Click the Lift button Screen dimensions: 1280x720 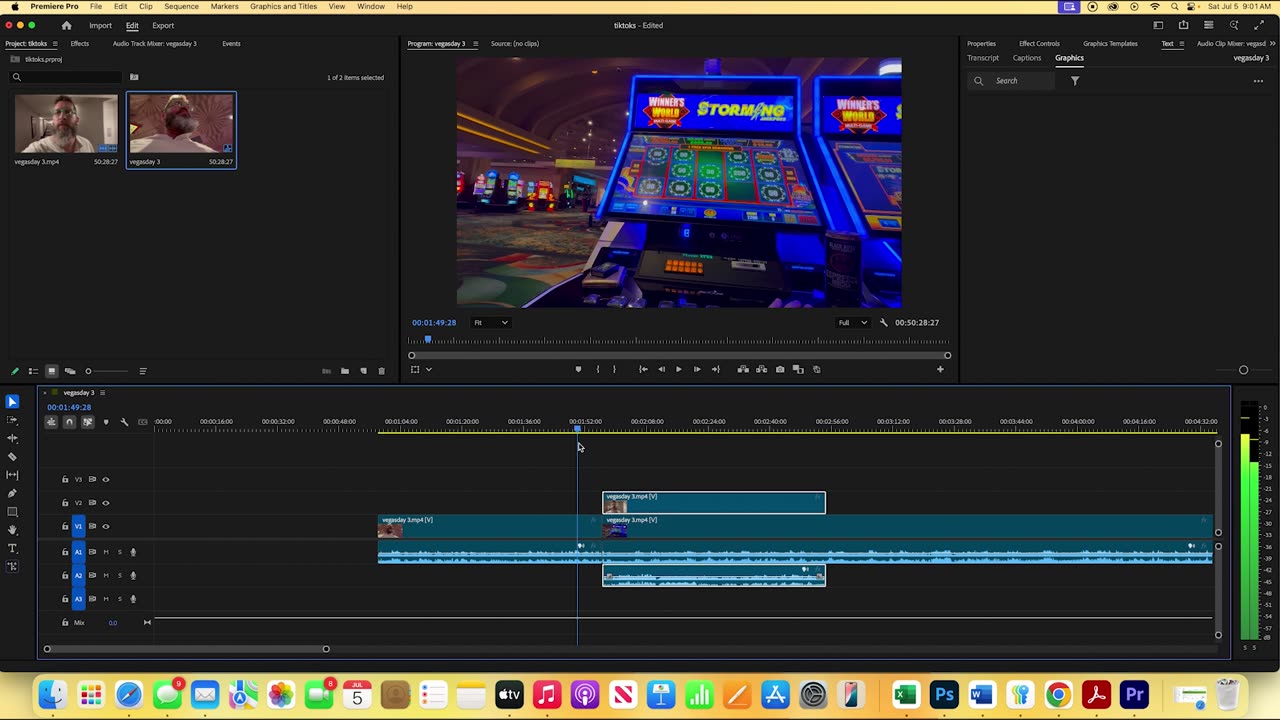click(743, 369)
